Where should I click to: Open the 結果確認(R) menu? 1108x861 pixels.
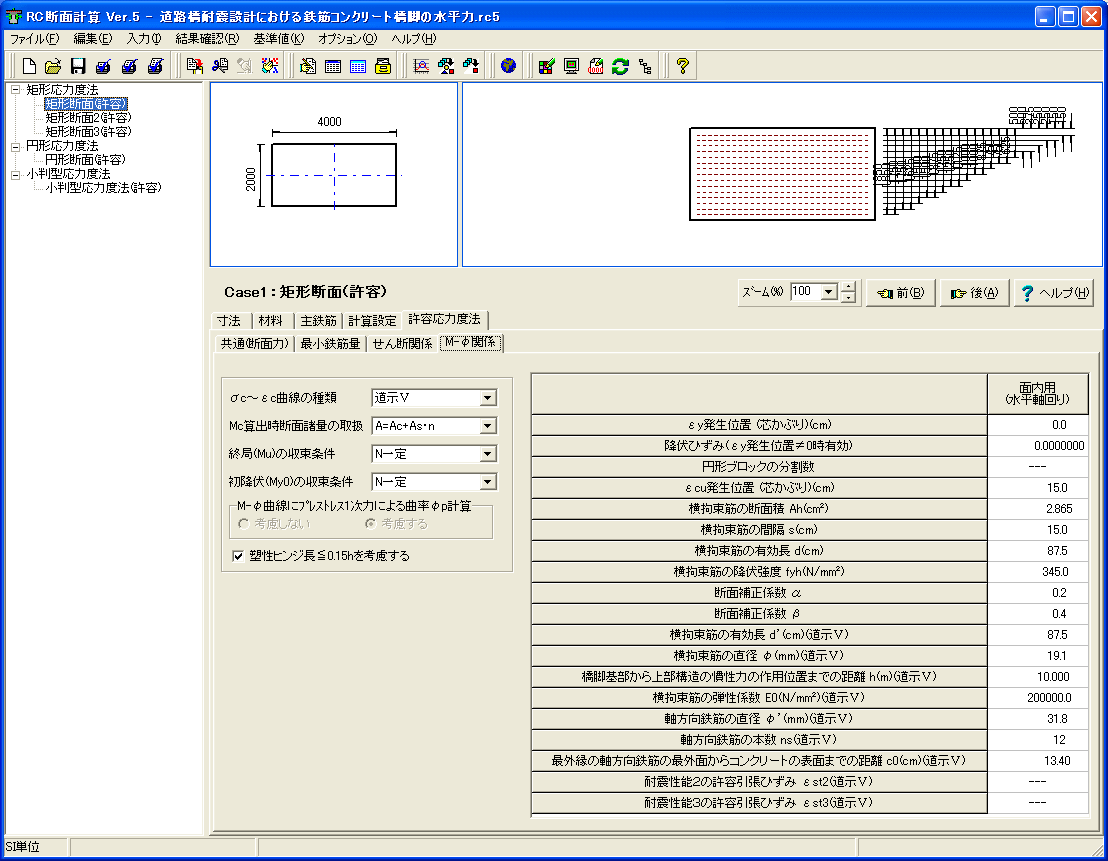coord(207,39)
